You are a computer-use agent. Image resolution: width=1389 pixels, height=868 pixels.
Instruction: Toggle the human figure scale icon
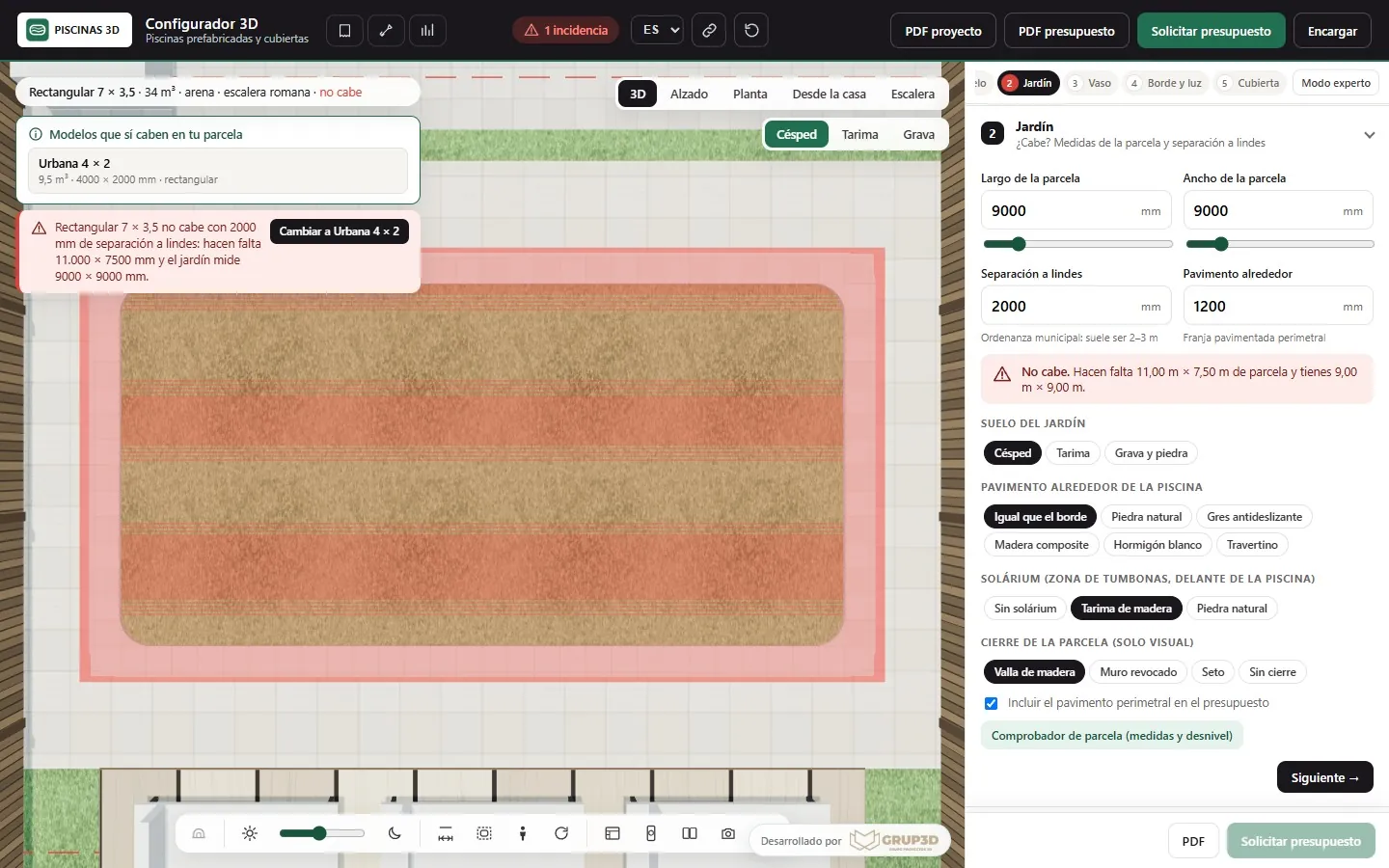pos(523,833)
